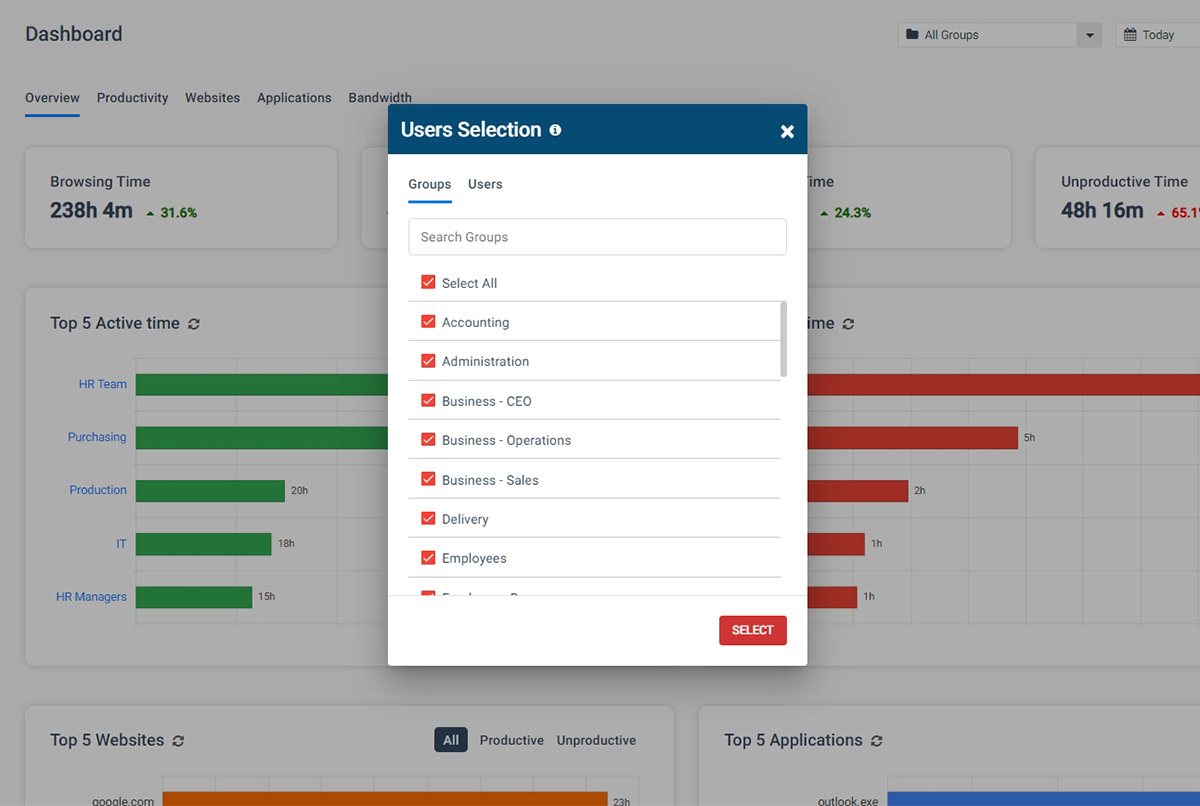Open the Productivity tab
Screen dimensions: 1200x806
[132, 97]
